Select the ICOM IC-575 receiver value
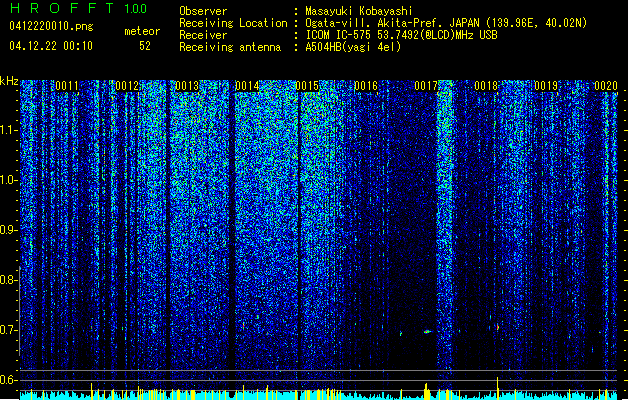Image resolution: width=629 pixels, height=400 pixels. [x=401, y=35]
